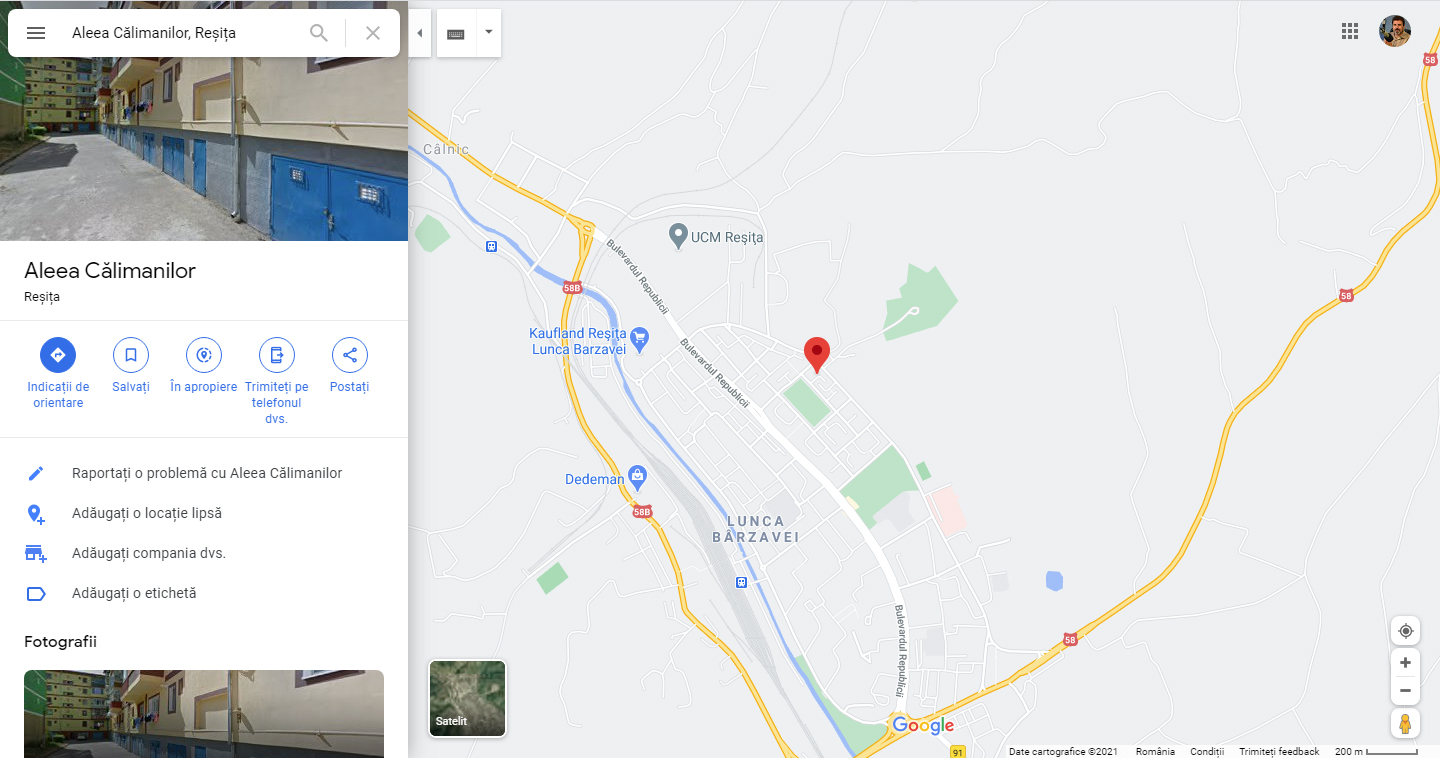Zoom in with the plus button

1406,663
